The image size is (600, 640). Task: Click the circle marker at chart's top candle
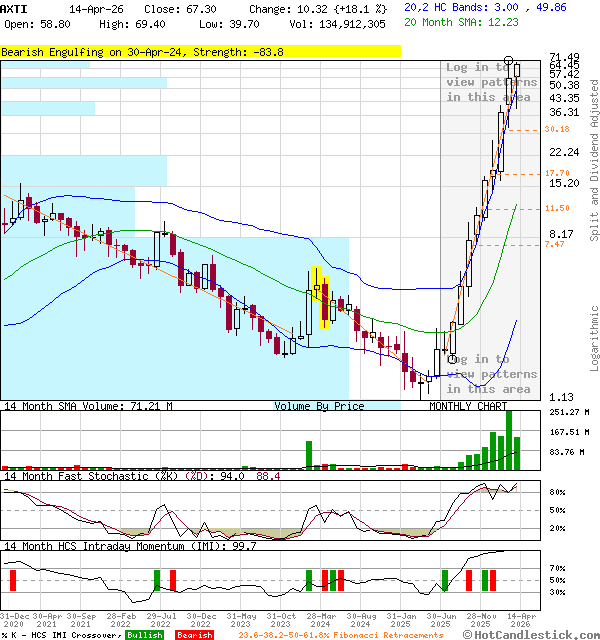tap(509, 61)
